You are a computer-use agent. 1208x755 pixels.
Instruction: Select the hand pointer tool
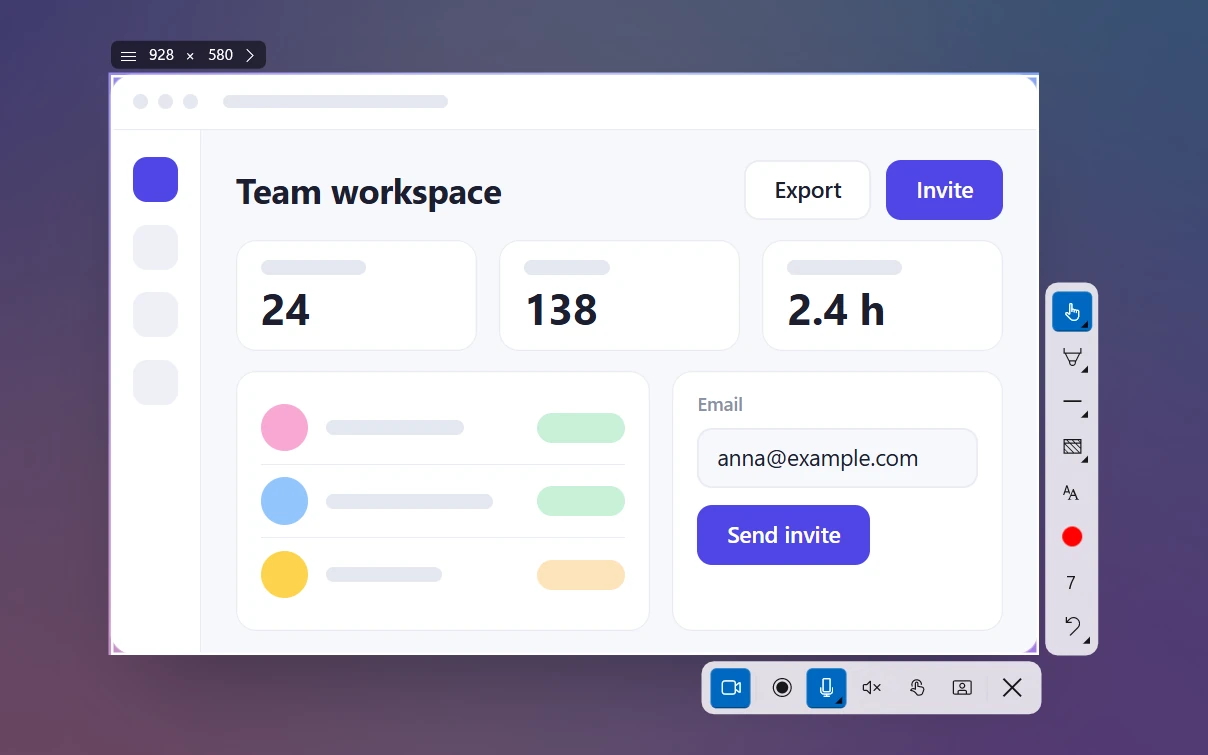1071,312
